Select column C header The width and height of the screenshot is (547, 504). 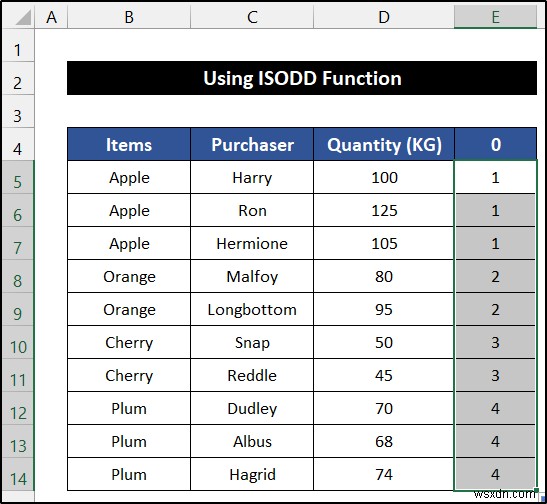252,17
